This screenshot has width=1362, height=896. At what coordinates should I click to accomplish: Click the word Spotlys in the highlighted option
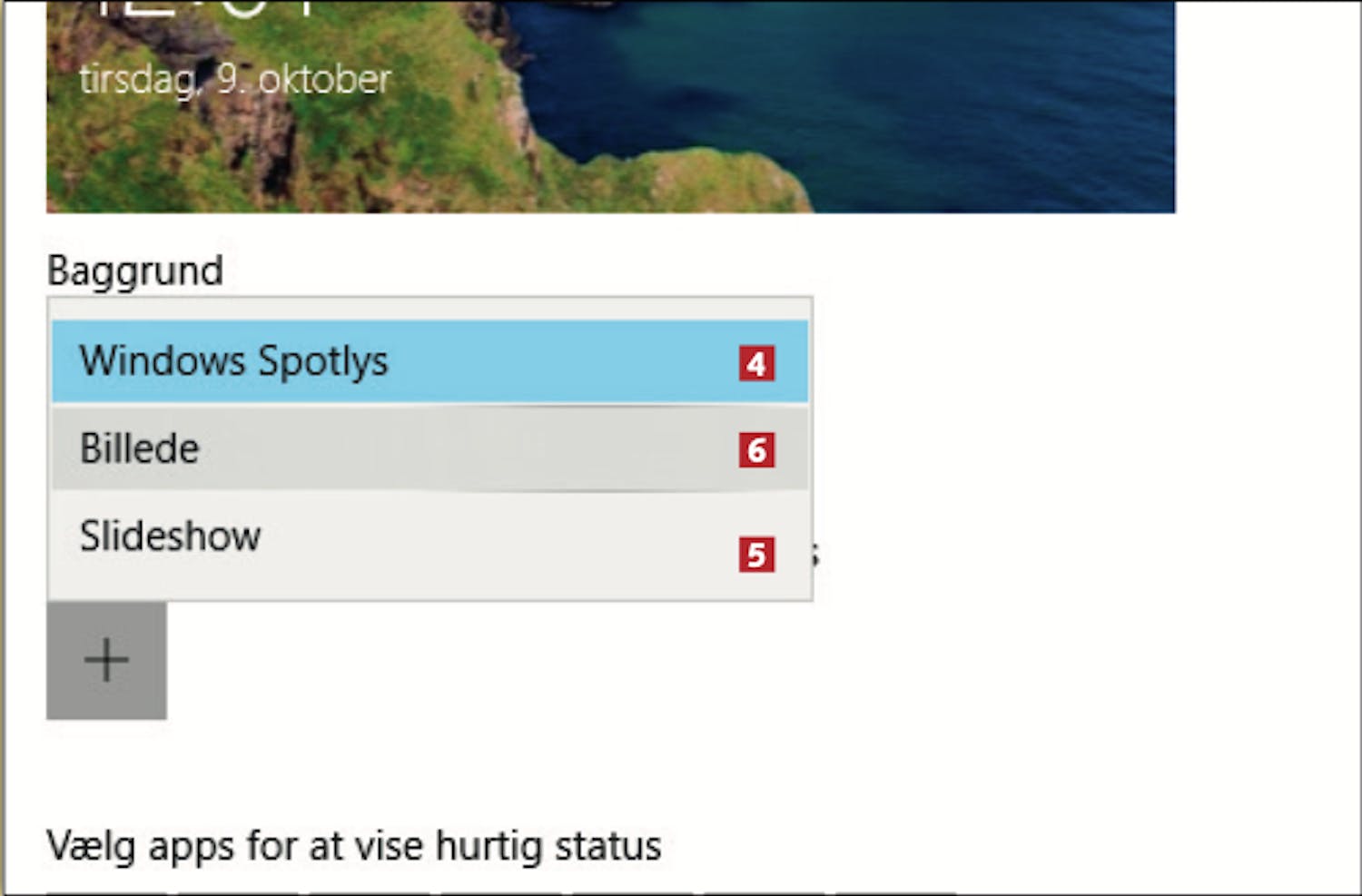pyautogui.click(x=323, y=361)
